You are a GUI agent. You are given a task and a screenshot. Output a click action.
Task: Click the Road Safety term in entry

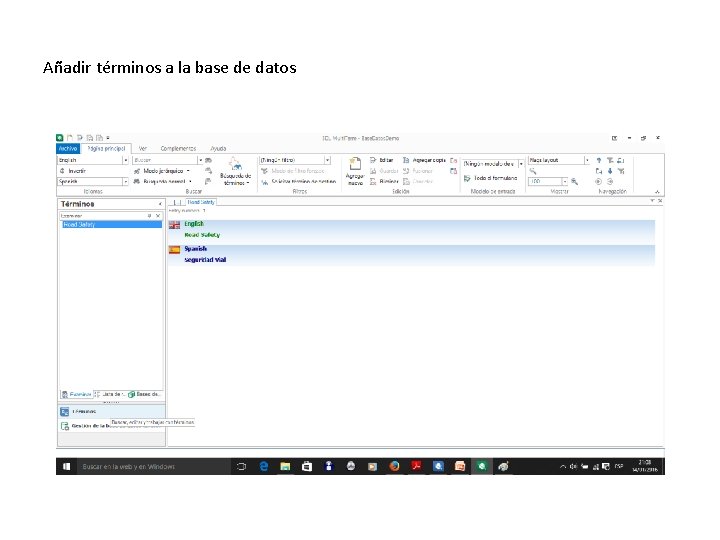tap(202, 235)
